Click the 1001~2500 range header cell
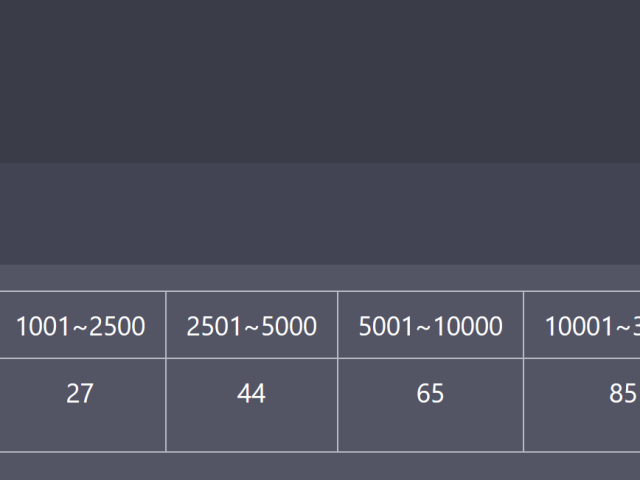 82,325
